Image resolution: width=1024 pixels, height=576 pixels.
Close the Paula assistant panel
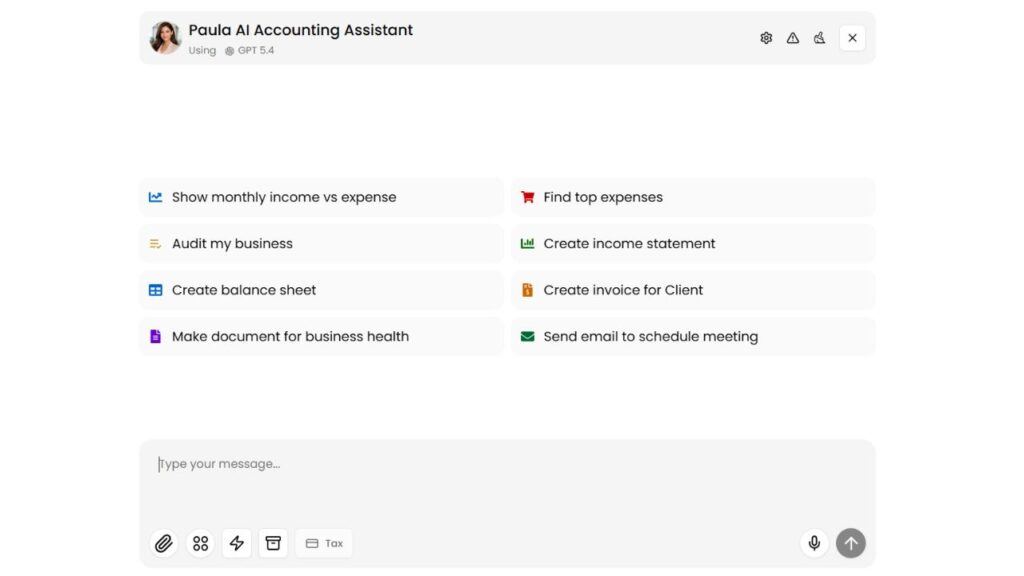(x=852, y=38)
